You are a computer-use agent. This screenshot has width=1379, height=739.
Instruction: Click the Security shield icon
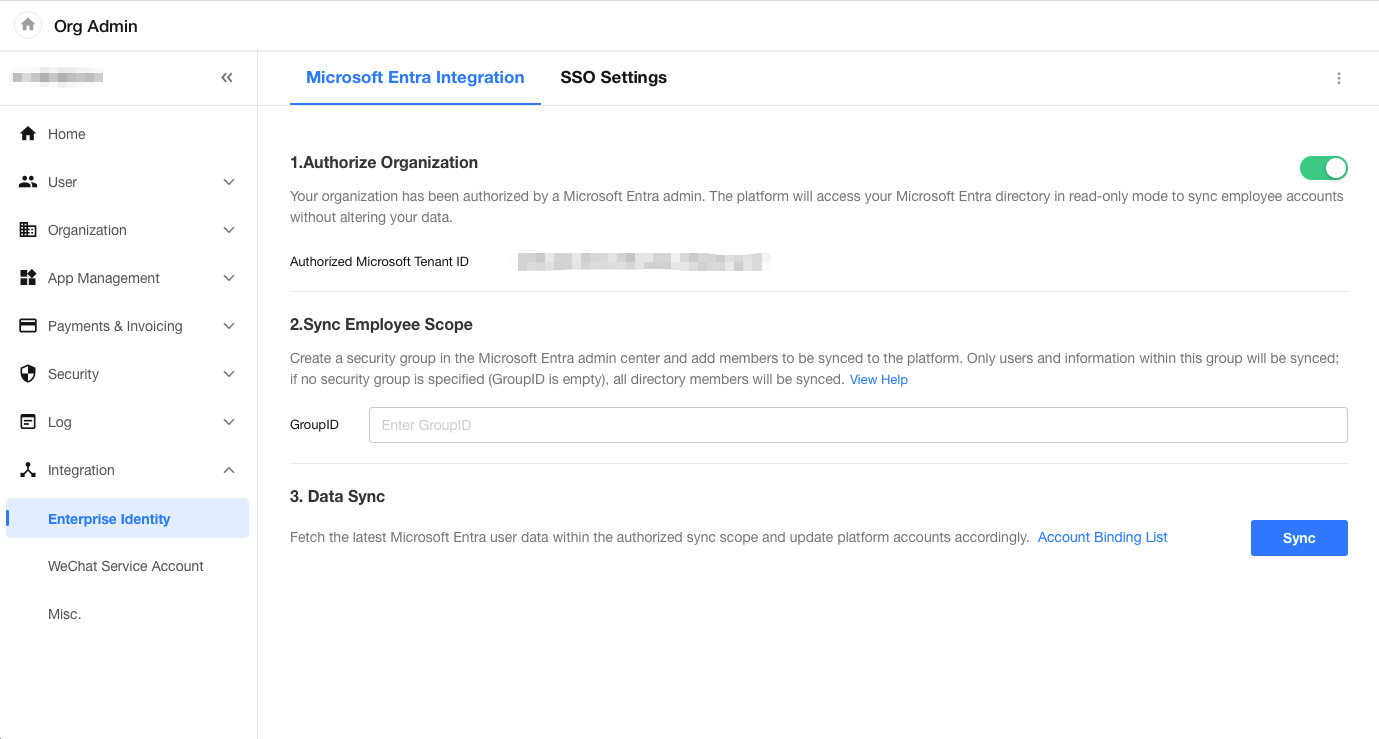click(28, 374)
